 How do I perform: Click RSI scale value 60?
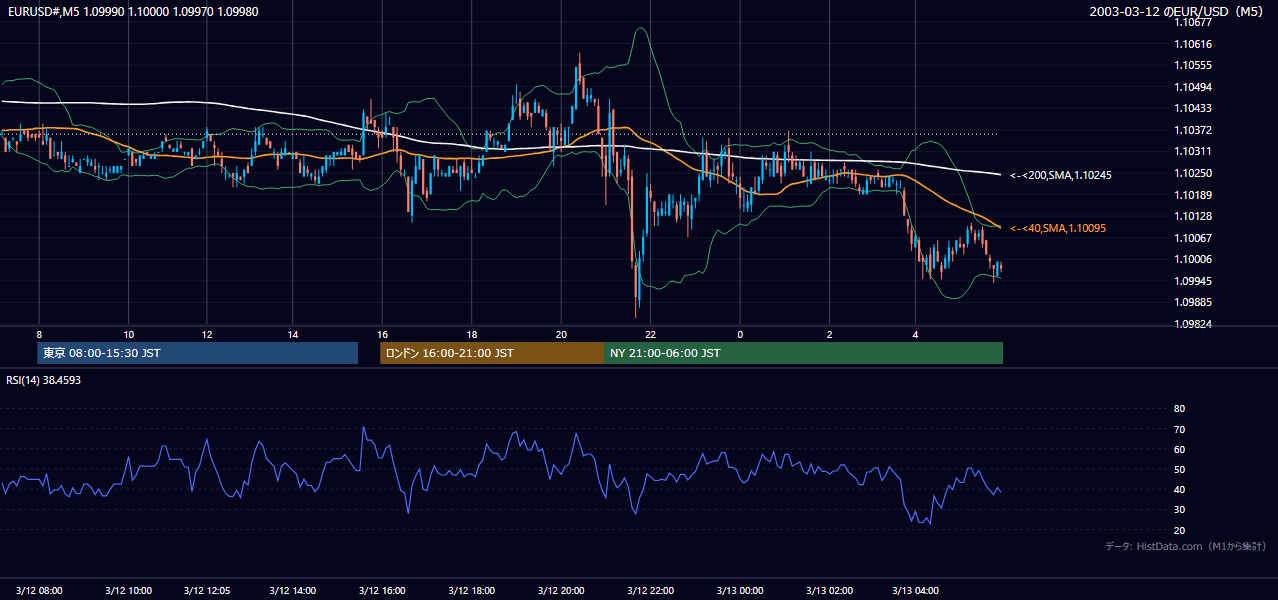pos(1180,449)
